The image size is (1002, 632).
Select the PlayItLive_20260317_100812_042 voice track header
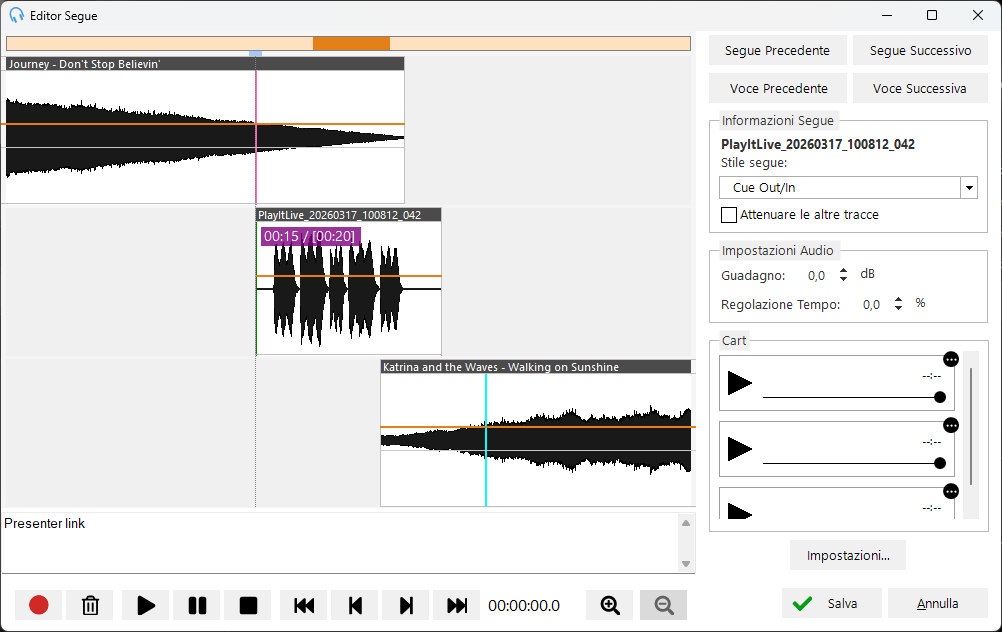click(348, 215)
